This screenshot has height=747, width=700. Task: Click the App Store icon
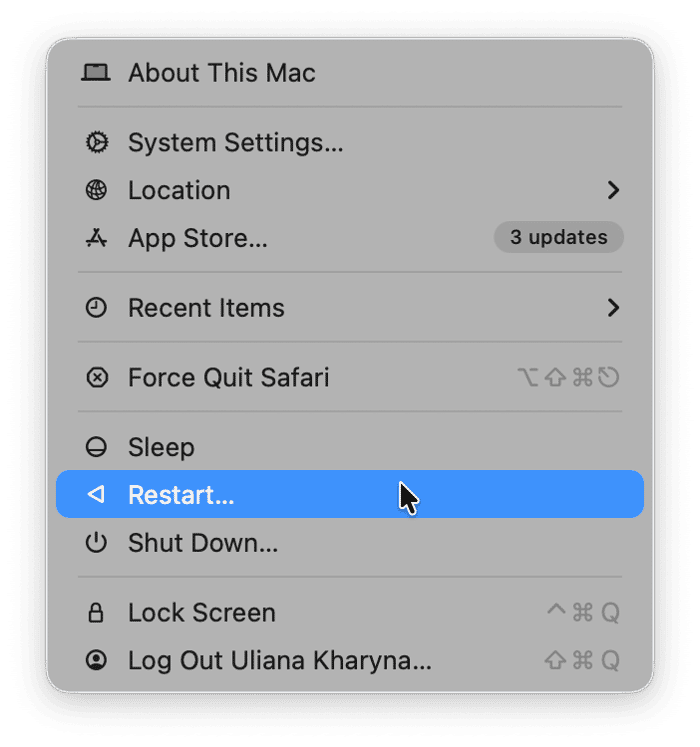tap(96, 238)
